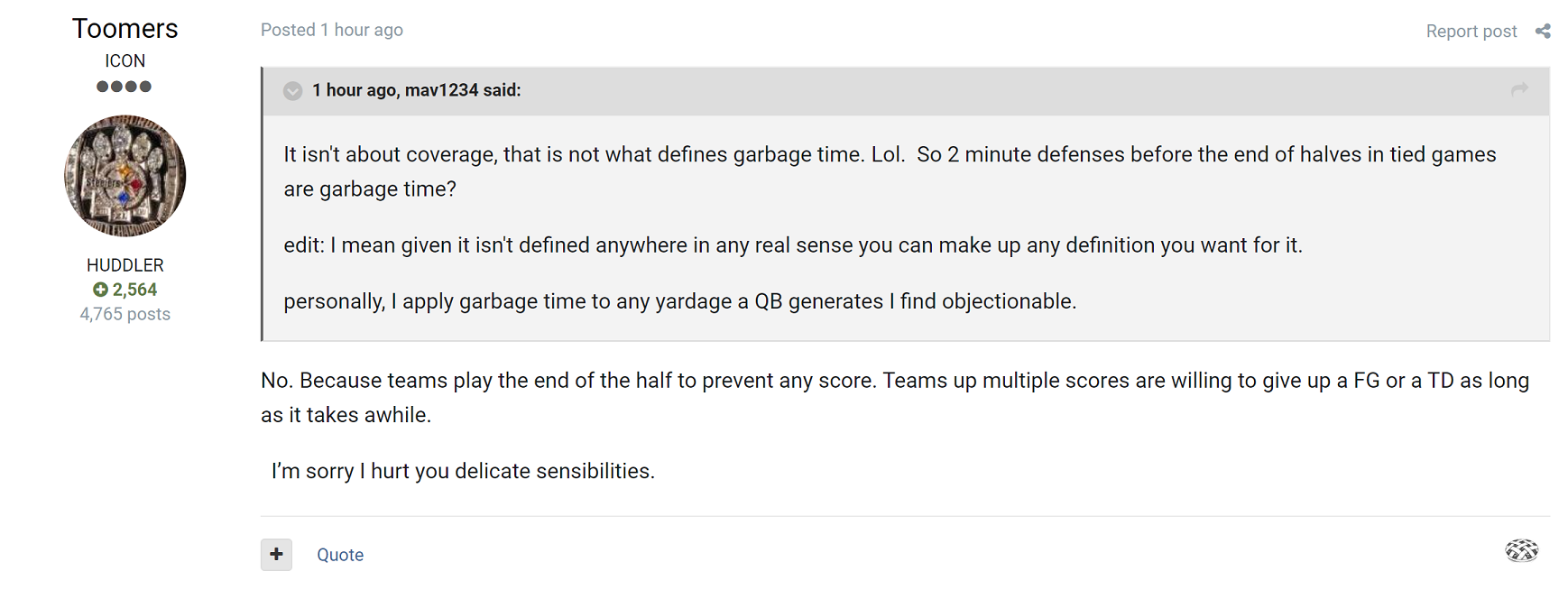The height and width of the screenshot is (590, 1568).
Task: Click the ICON rank title
Action: [125, 60]
